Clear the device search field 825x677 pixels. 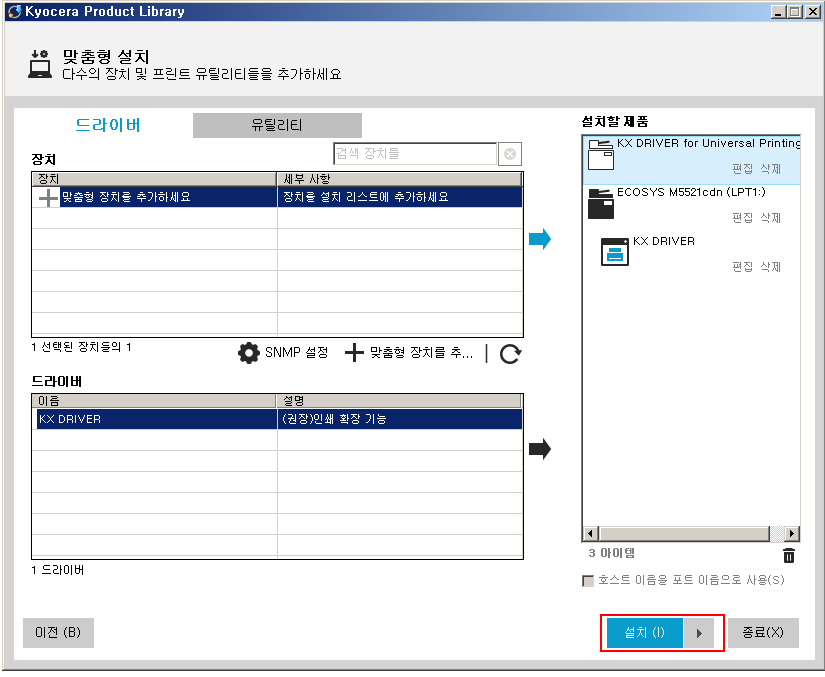[x=509, y=154]
